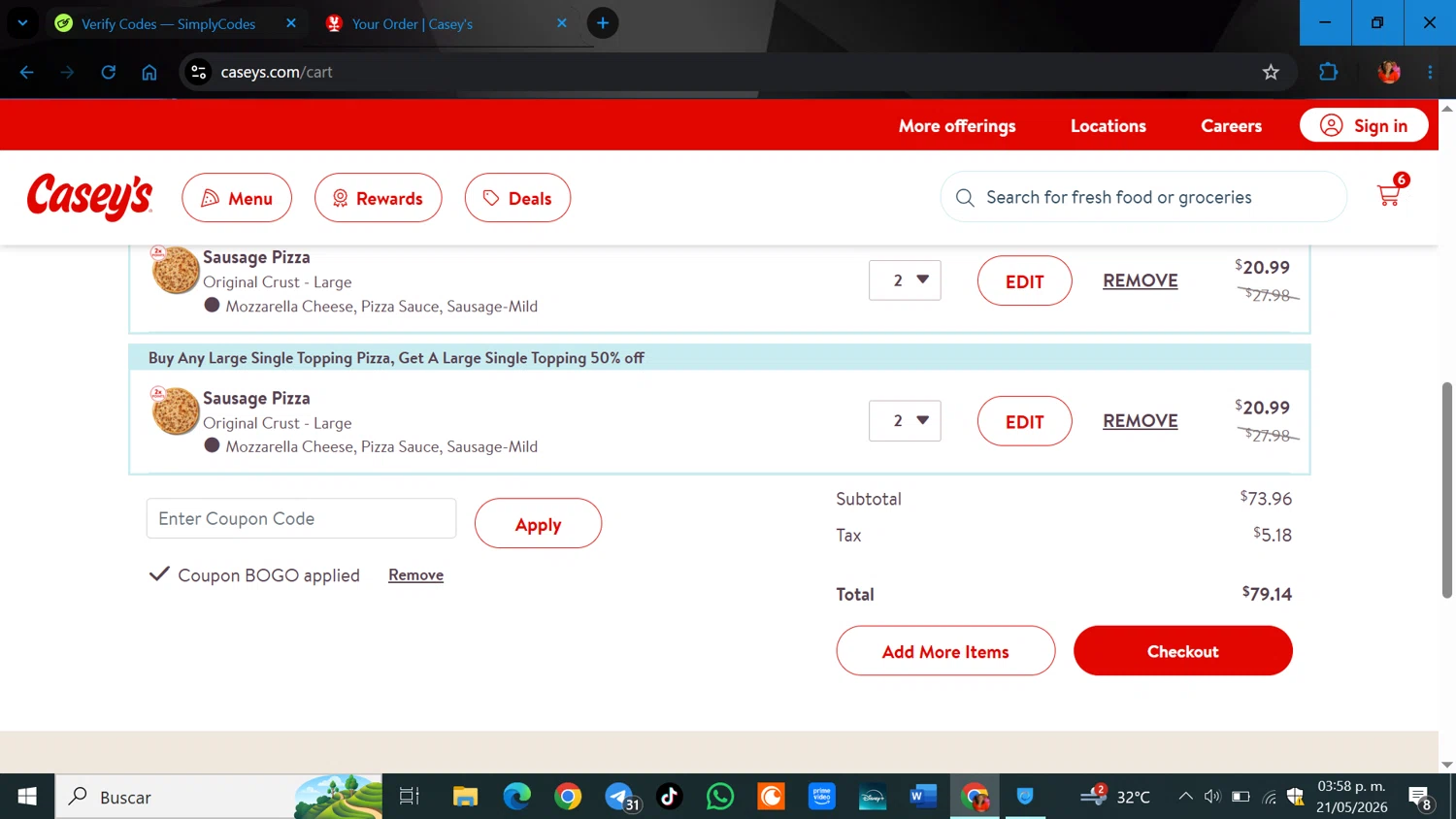The height and width of the screenshot is (819, 1456).
Task: Open the Menu navigation button
Action: click(x=237, y=198)
